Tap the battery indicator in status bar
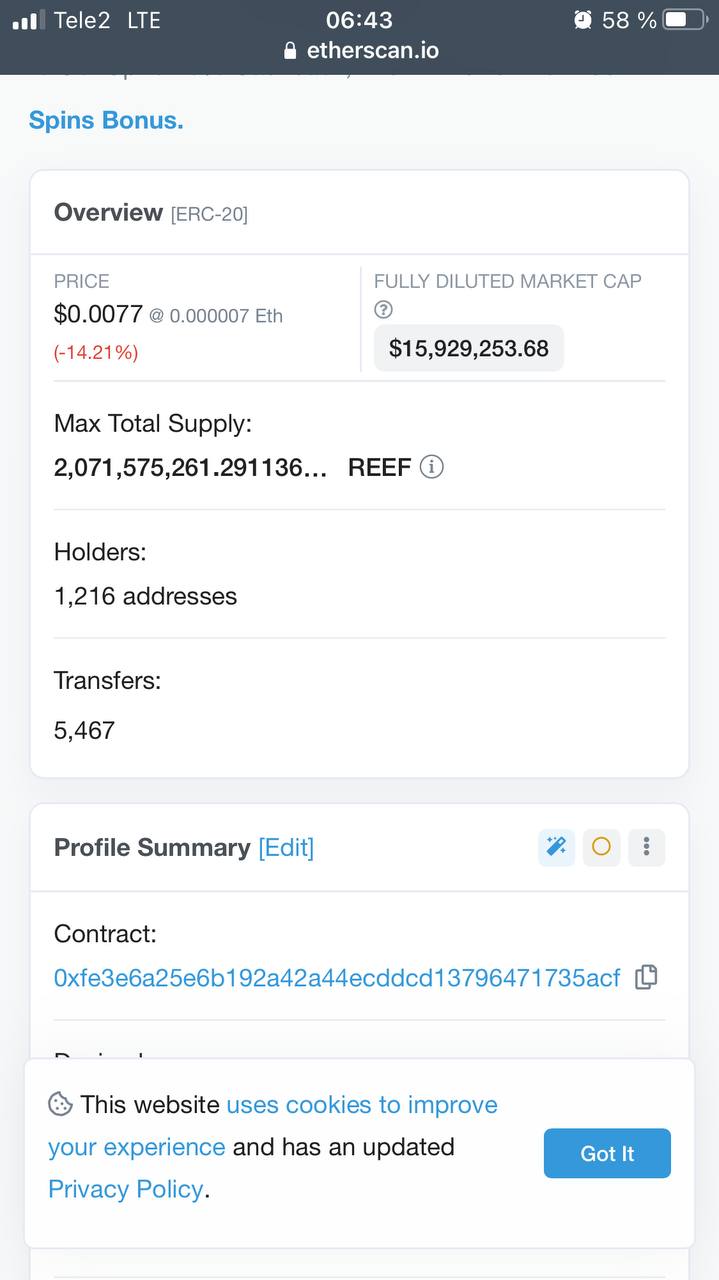This screenshot has width=719, height=1280. (x=685, y=20)
